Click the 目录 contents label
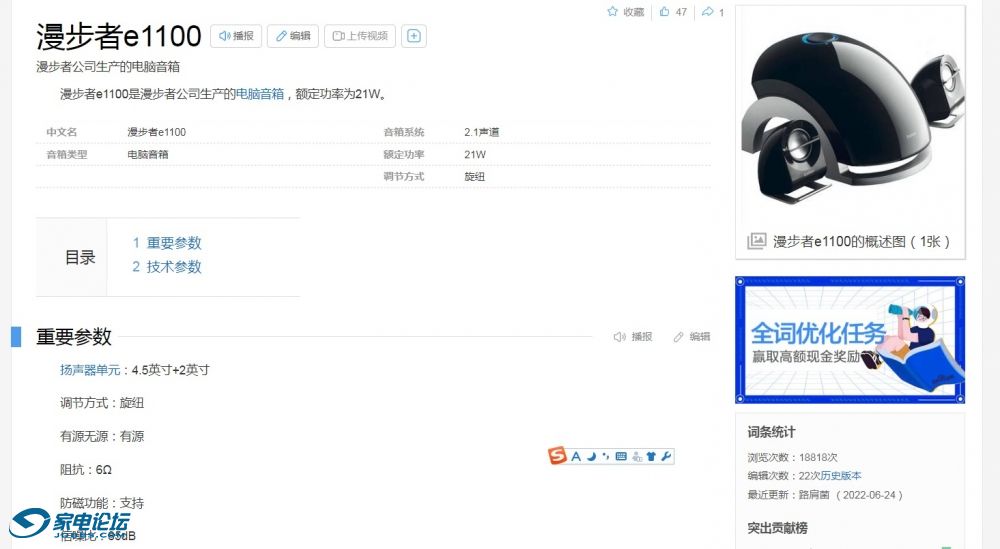Image resolution: width=1000 pixels, height=549 pixels. pyautogui.click(x=80, y=258)
